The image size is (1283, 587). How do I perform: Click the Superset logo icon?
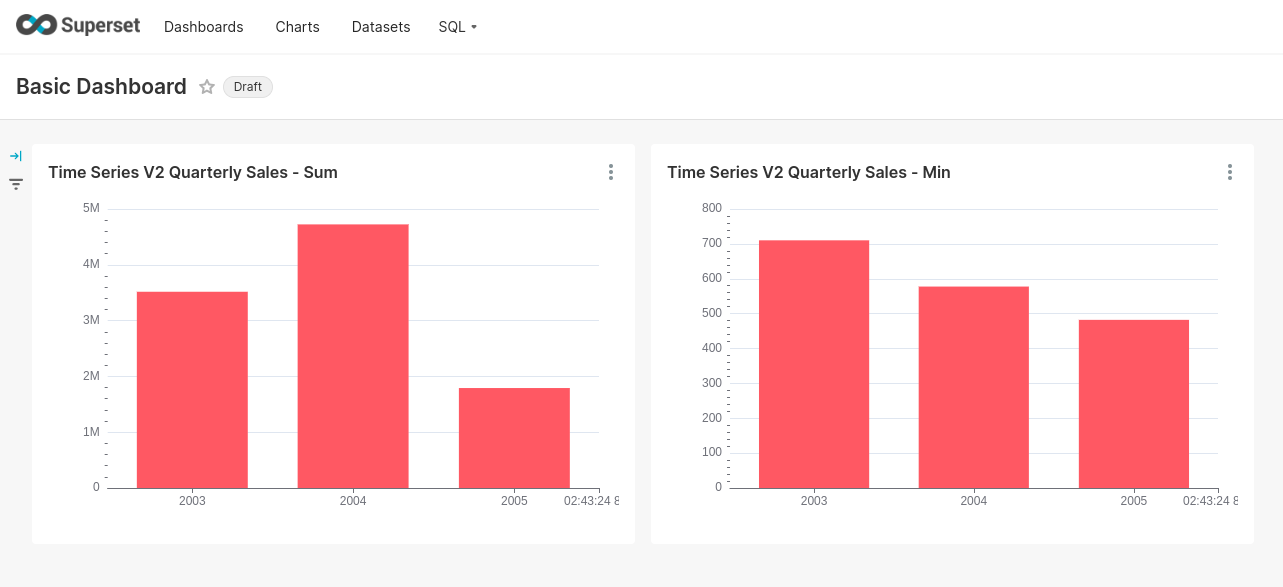[x=35, y=25]
